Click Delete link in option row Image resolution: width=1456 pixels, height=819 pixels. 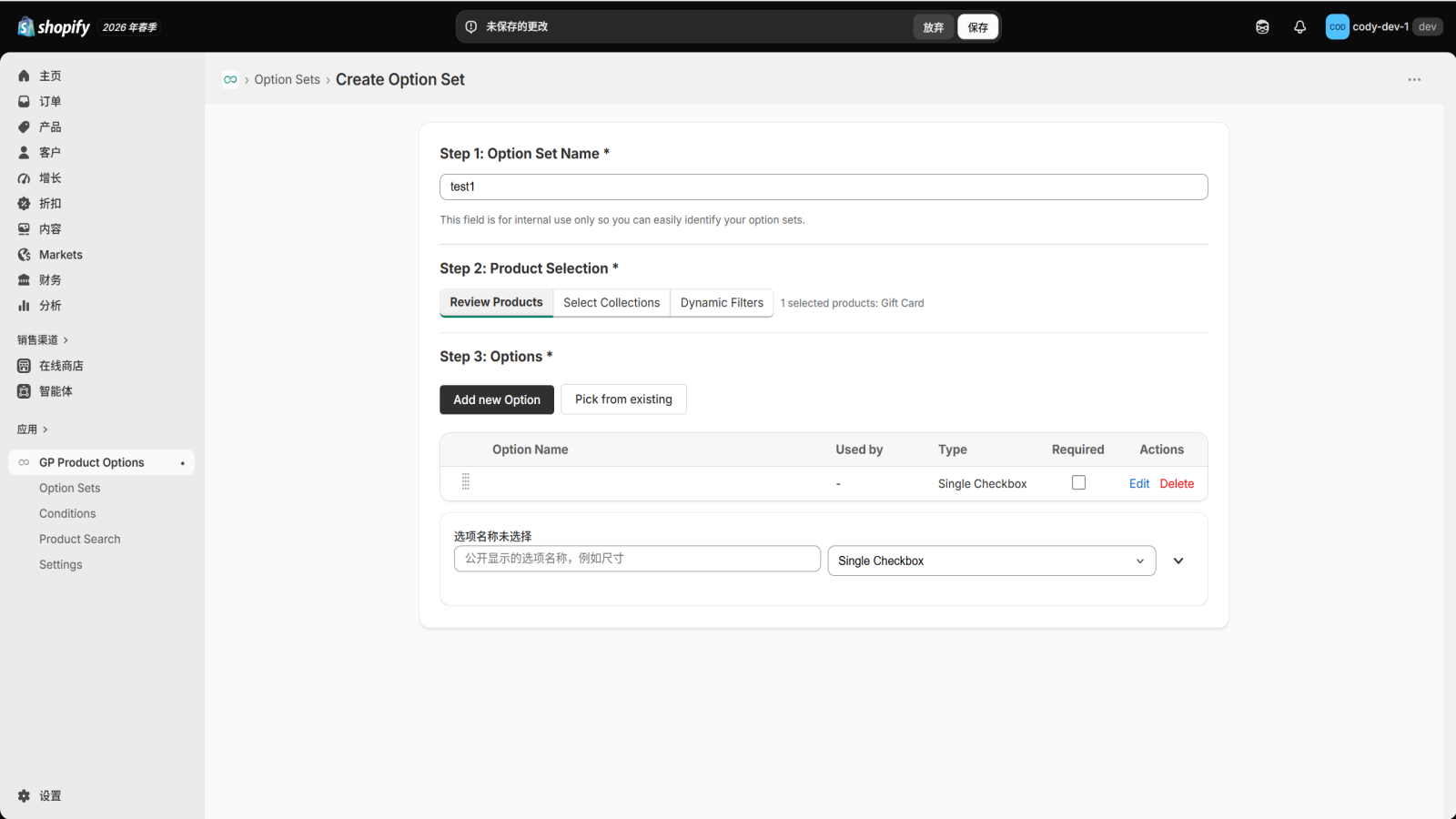1177,484
